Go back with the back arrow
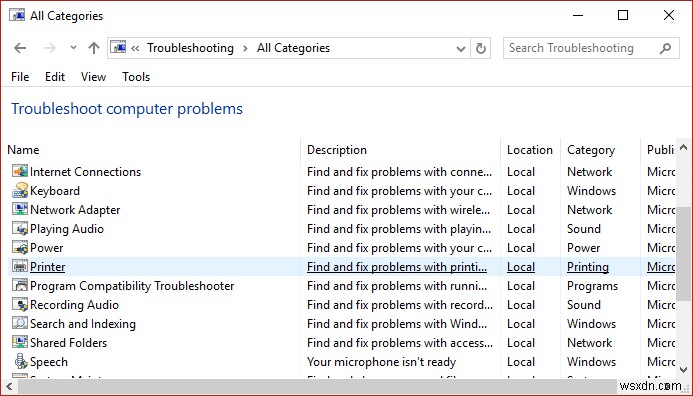Screen dimensions: 693x396 point(20,48)
